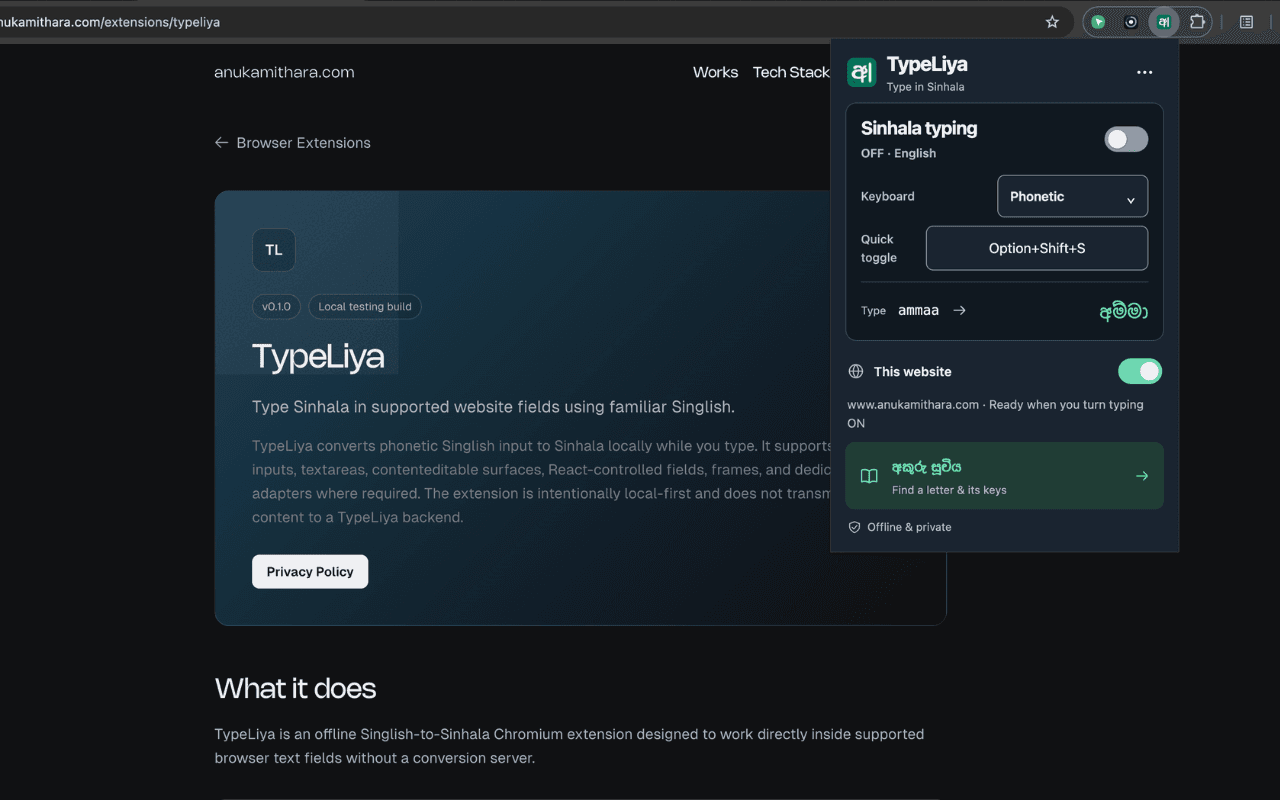The width and height of the screenshot is (1280, 800).
Task: Click the green arrow extension icon in toolbar
Action: tap(1098, 22)
